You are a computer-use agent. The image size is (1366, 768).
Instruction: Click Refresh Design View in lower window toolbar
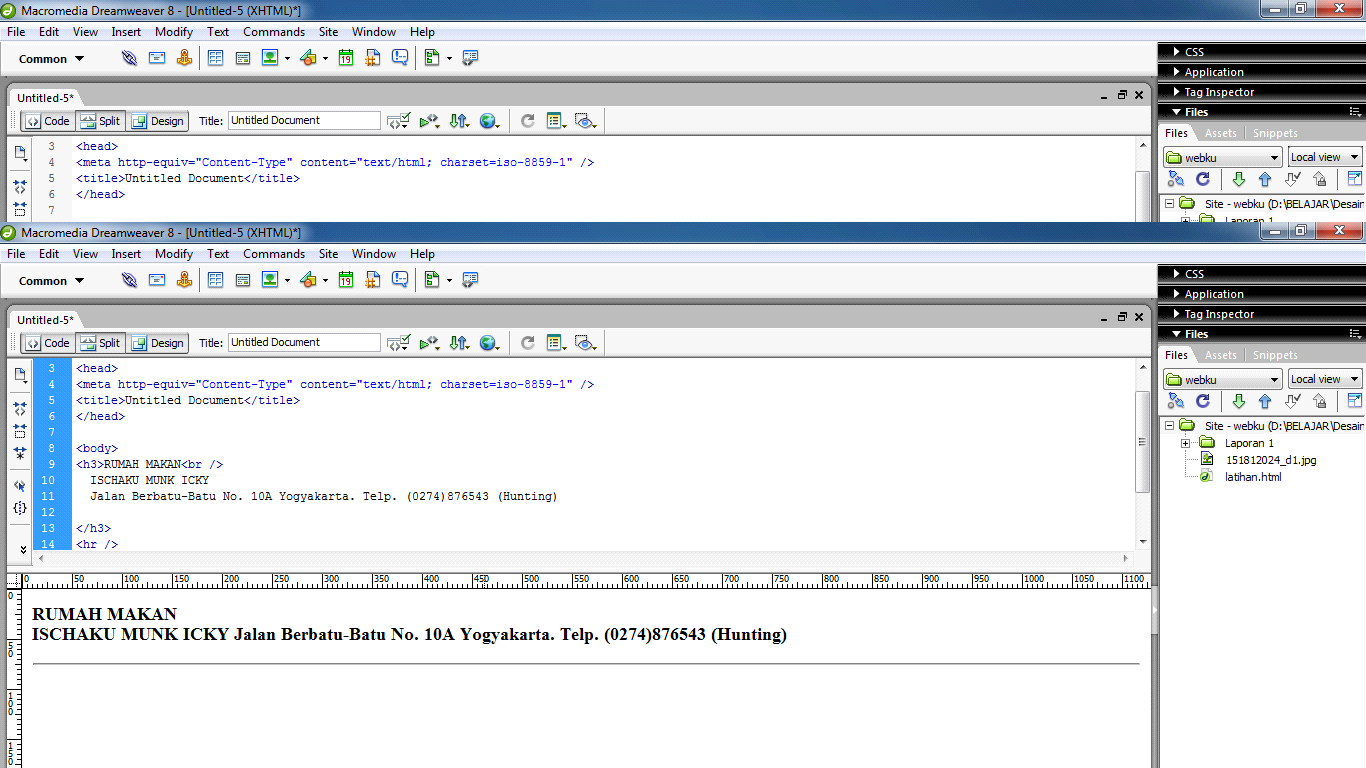(528, 343)
